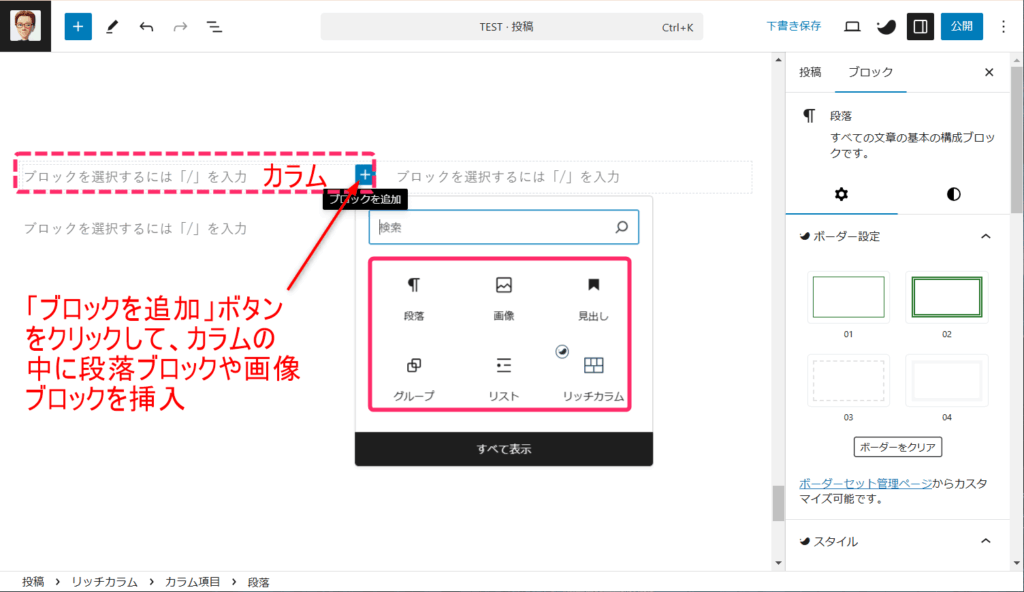This screenshot has width=1024, height=592.
Task: Open the preview monitor icon
Action: 851,26
